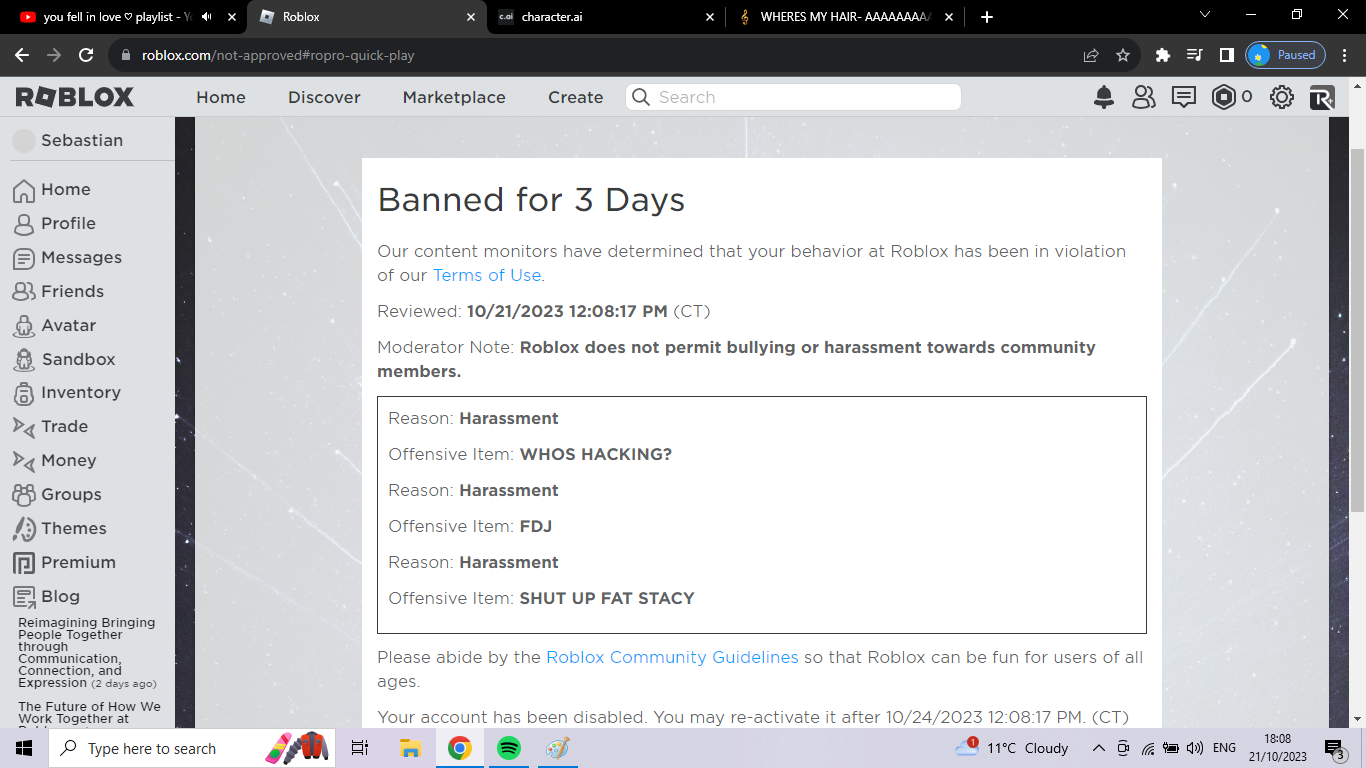This screenshot has height=768, width=1366.
Task: Bookmark this page with the star
Action: (x=1123, y=55)
